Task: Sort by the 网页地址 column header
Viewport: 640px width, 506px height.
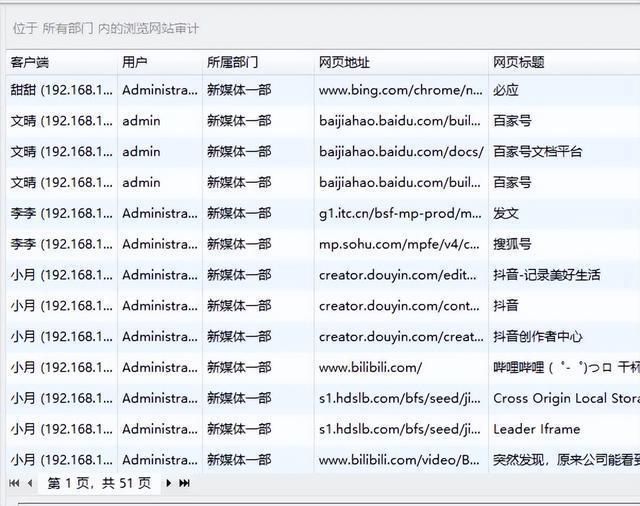Action: [401, 62]
